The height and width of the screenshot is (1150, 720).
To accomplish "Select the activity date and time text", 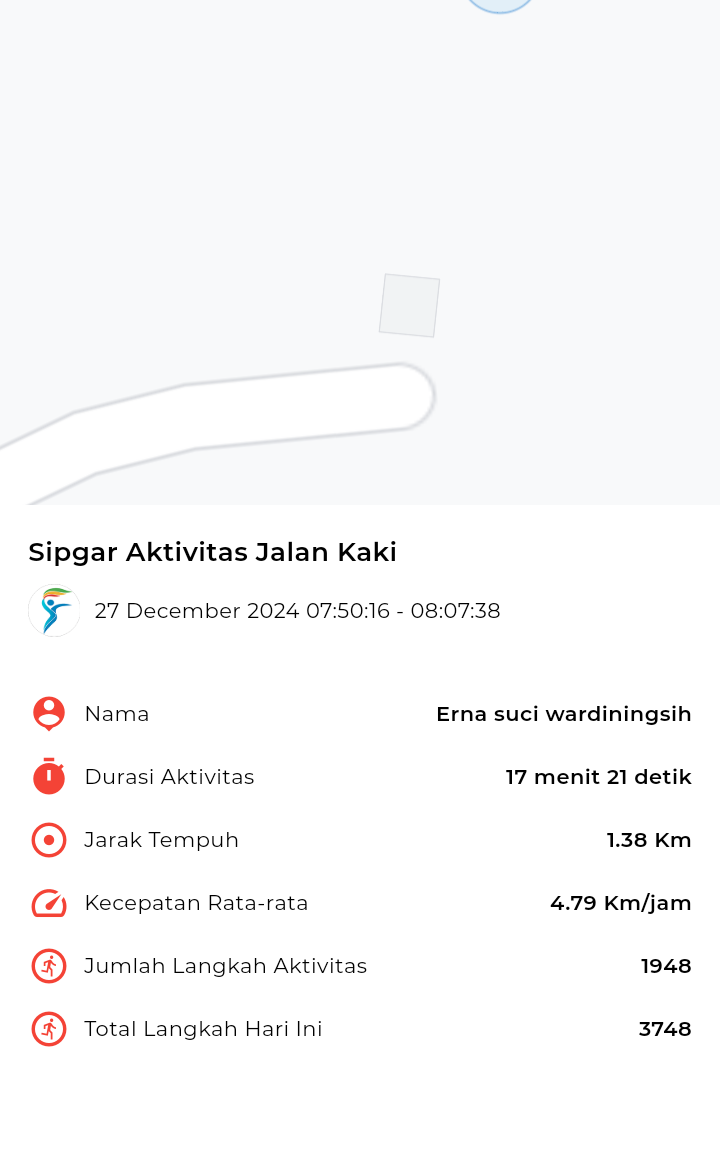I will click(297, 610).
